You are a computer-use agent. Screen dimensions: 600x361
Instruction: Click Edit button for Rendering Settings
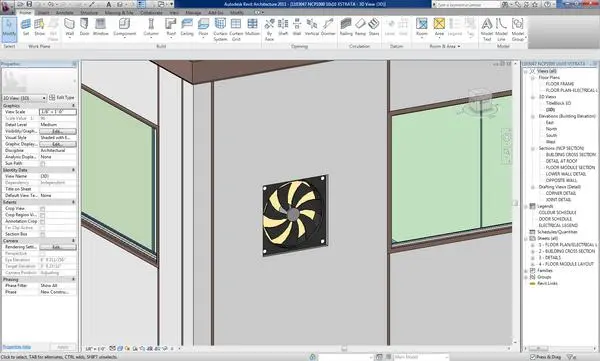[58, 247]
